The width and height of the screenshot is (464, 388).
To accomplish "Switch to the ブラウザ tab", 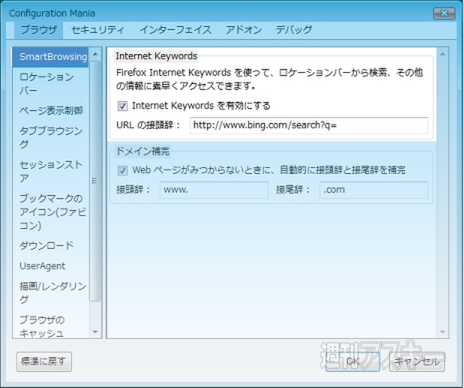I will tap(39, 30).
